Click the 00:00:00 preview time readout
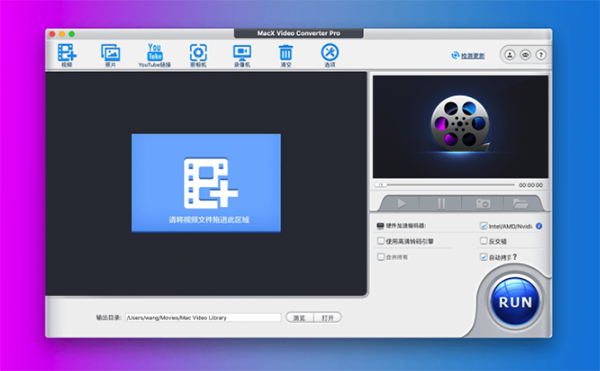Image resolution: width=600 pixels, height=371 pixels. point(531,185)
